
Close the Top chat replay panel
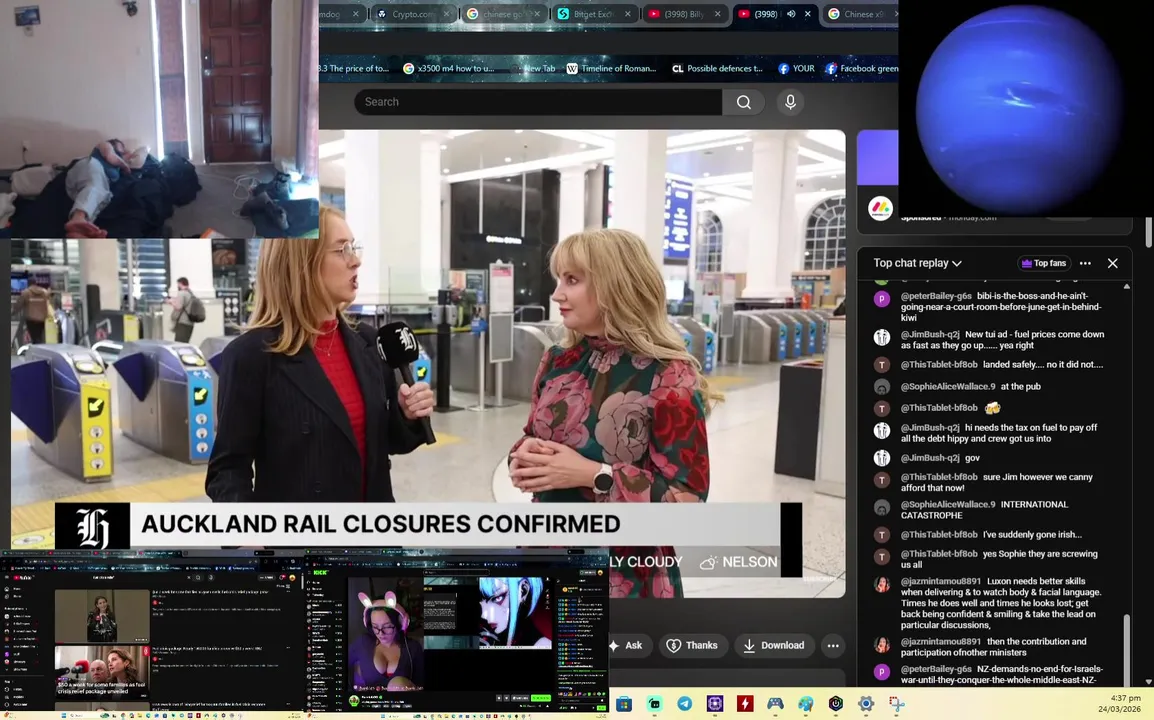[x=1113, y=263]
